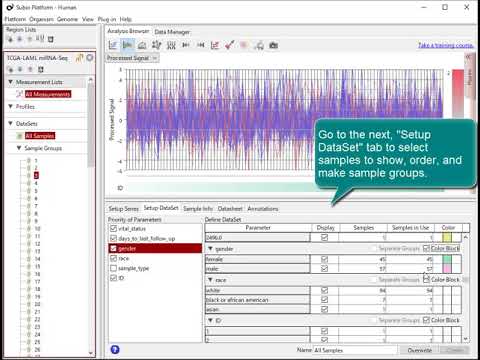Viewport: 480px width, 360px height.
Task: Collapse the Profiles section
Action: pos(11,106)
